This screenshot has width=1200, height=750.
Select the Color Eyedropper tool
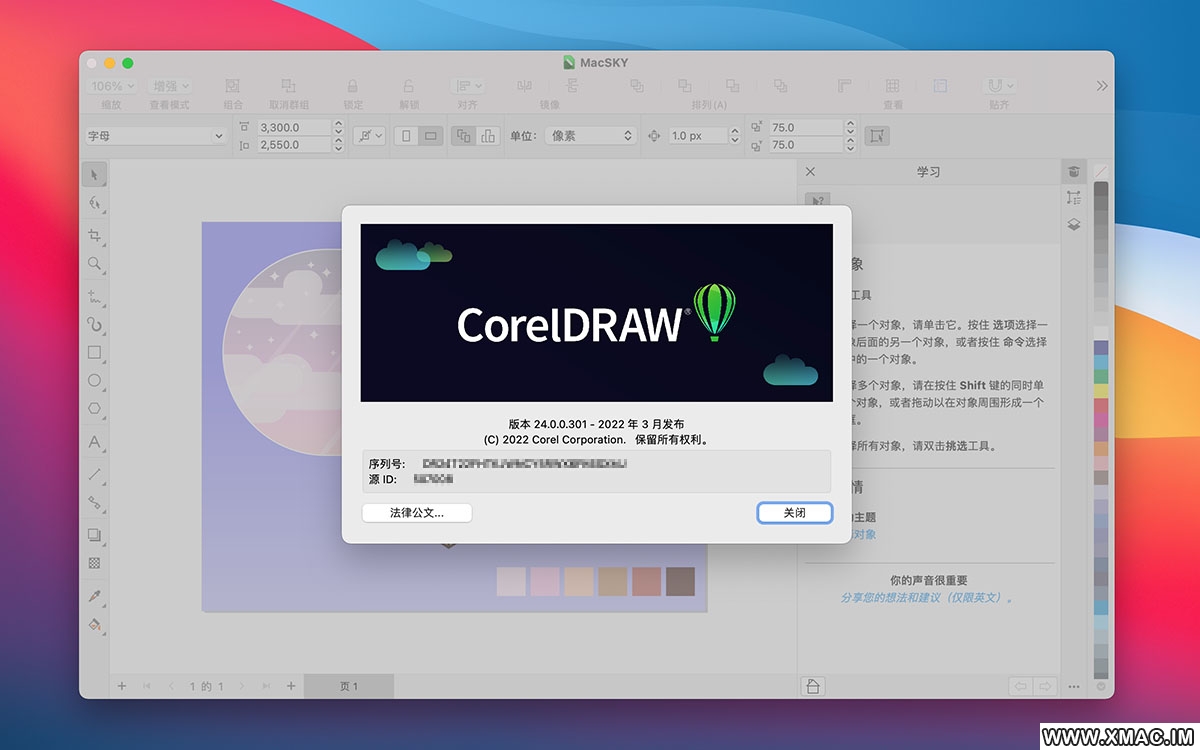[x=94, y=596]
